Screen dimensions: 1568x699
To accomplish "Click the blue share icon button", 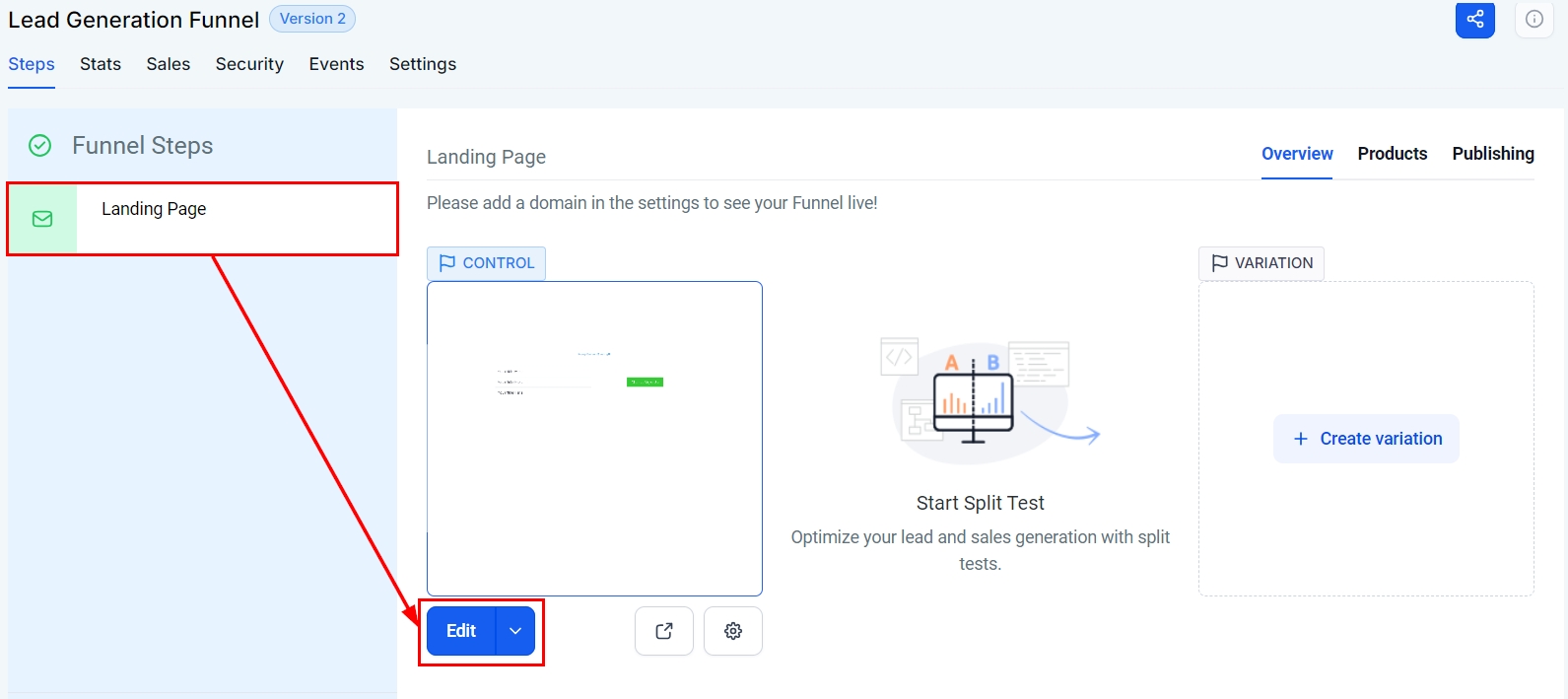I will [x=1474, y=19].
